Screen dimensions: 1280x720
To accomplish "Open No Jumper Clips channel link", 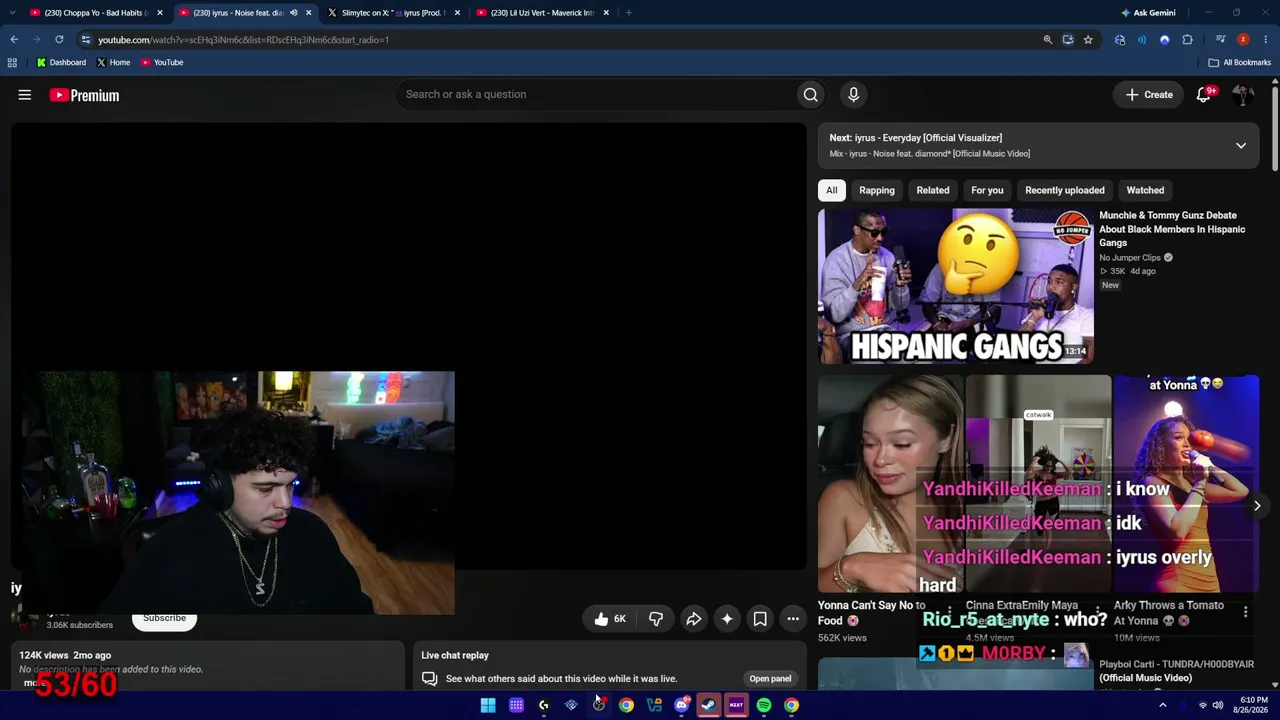I will [1130, 258].
